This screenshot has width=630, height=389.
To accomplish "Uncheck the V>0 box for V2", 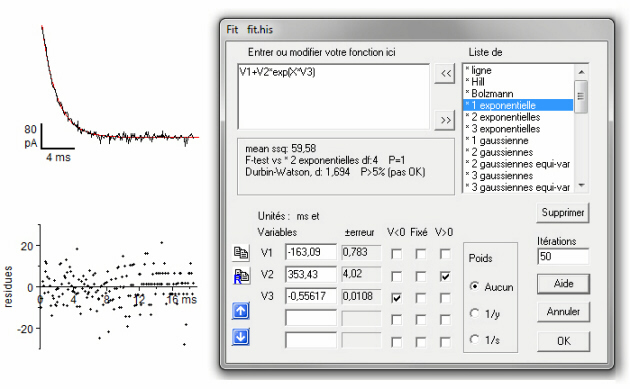I will coord(445,276).
